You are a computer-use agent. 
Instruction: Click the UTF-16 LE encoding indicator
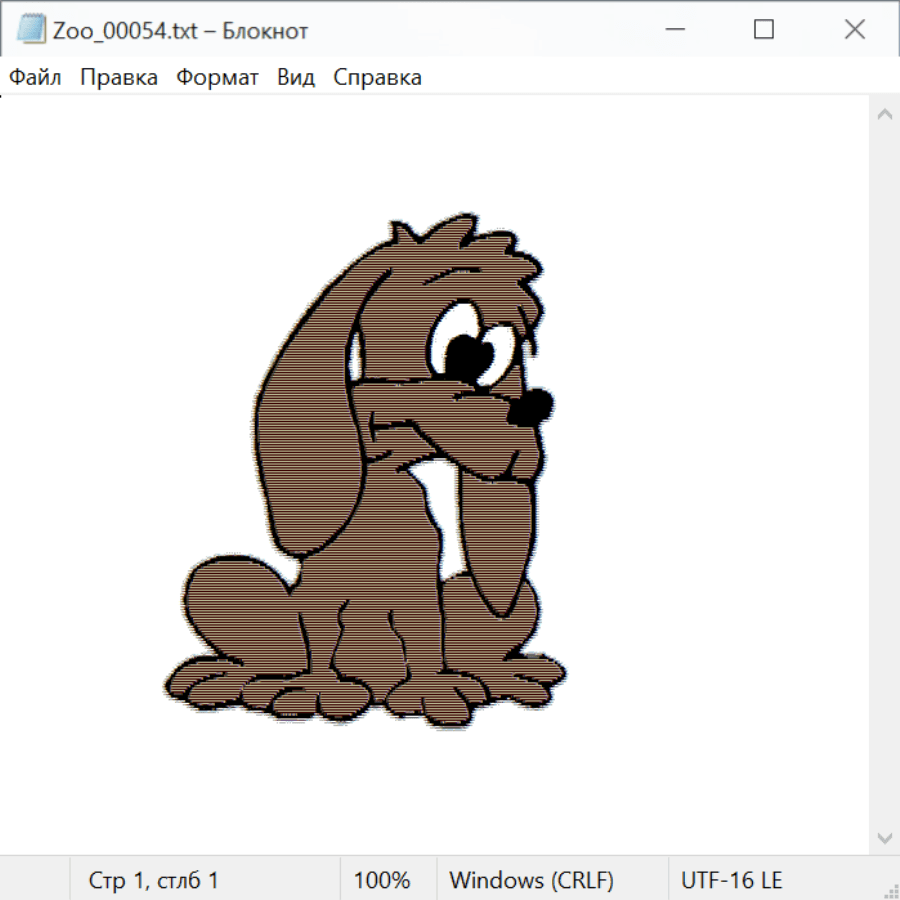tap(731, 880)
